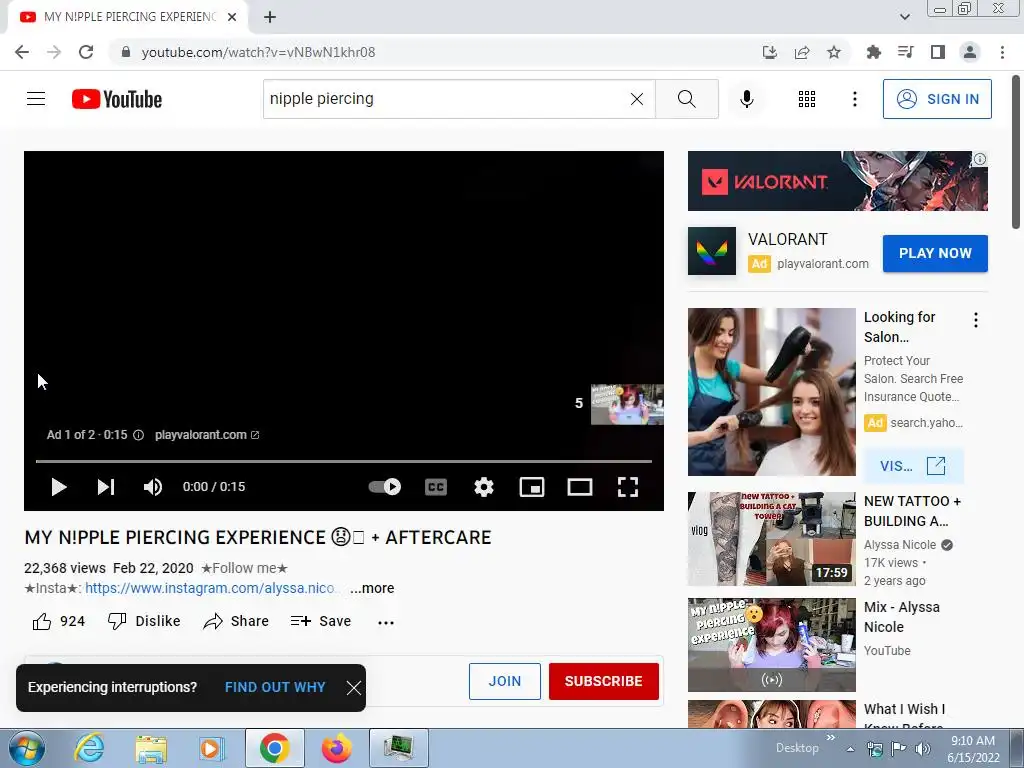The image size is (1024, 768).
Task: Click the JOIN button
Action: [505, 681]
